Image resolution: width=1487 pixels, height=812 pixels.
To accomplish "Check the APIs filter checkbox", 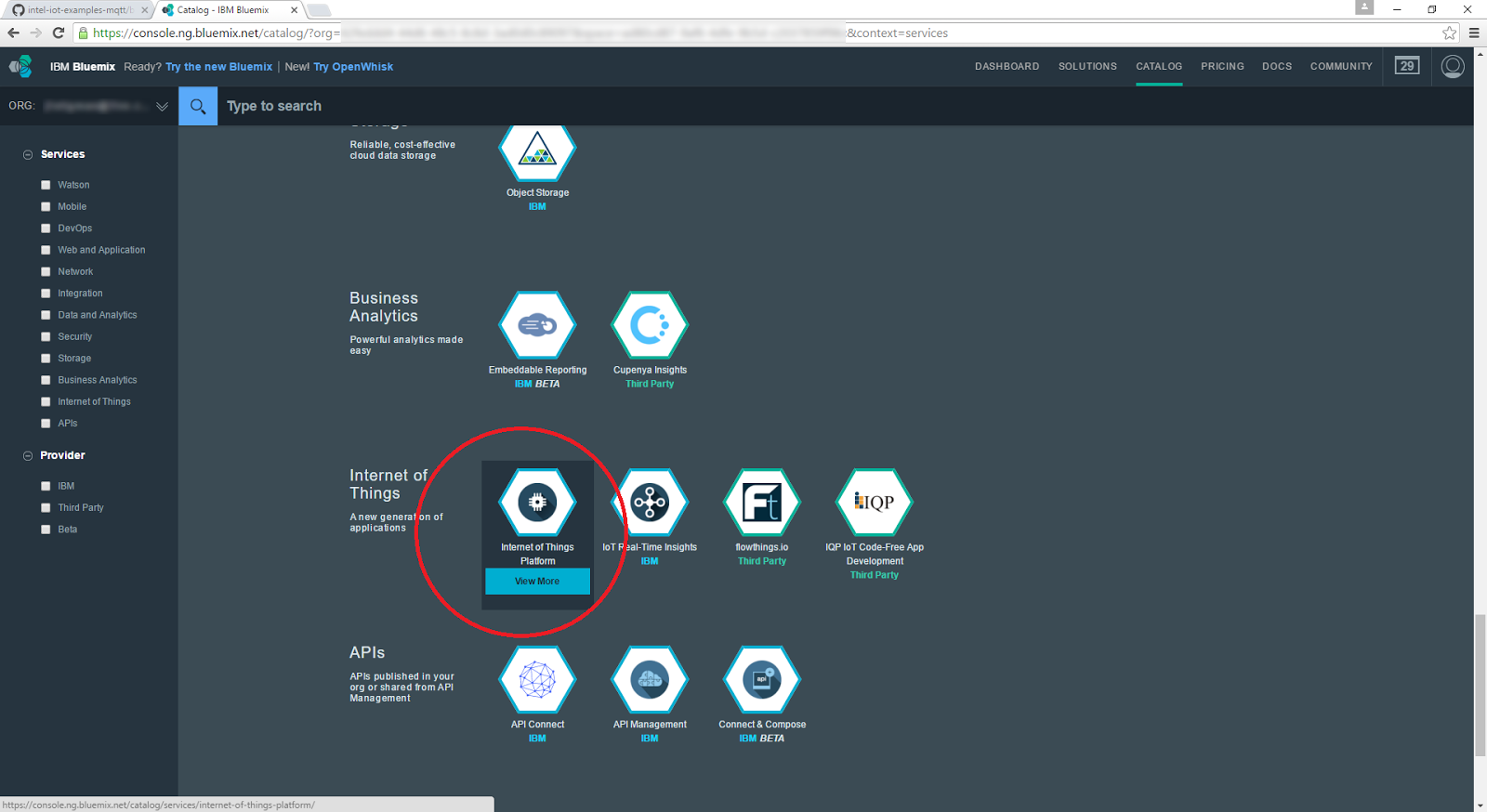I will [46, 424].
